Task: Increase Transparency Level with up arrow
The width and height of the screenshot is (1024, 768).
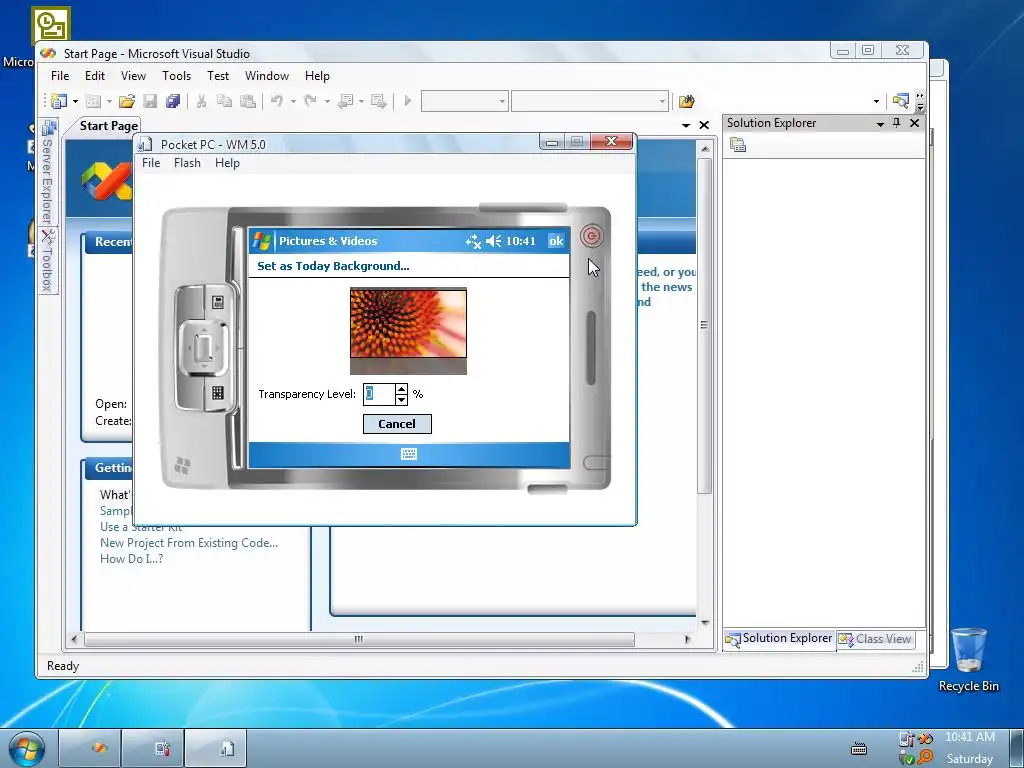Action: click(x=401, y=389)
